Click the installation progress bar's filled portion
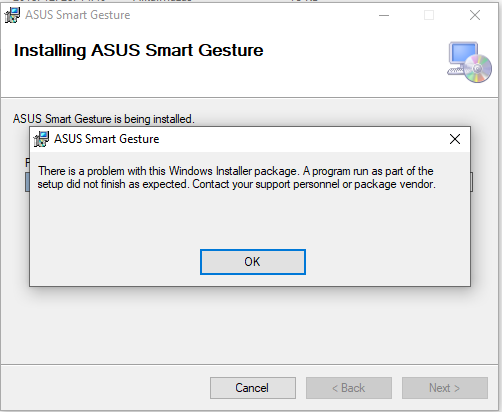This screenshot has height=412, width=502. click(x=27, y=182)
